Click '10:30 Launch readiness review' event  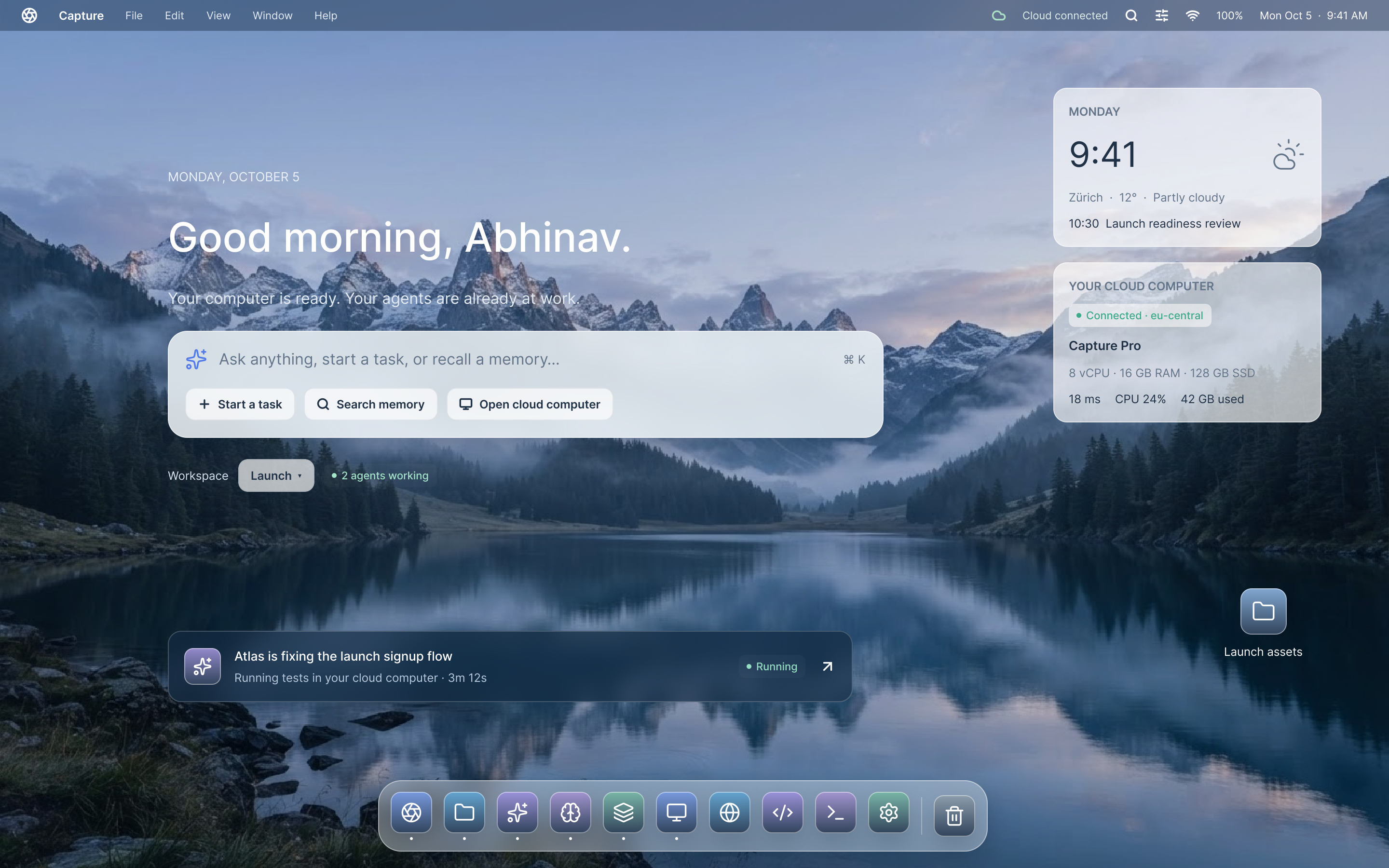(x=1154, y=223)
